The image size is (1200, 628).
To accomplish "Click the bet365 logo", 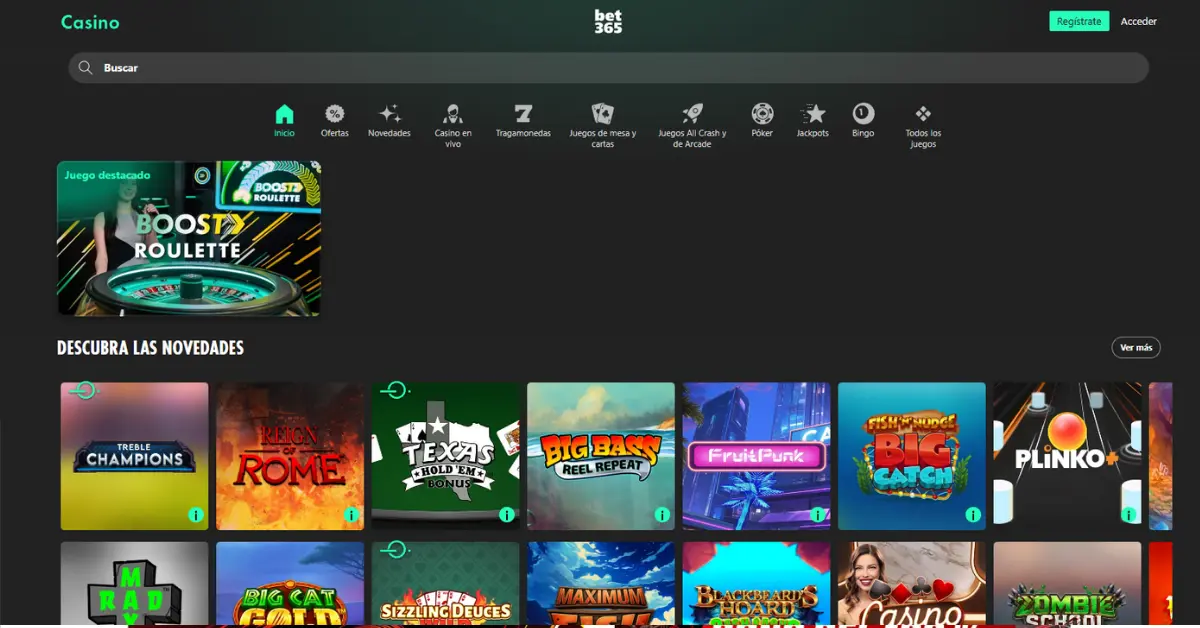I will [608, 22].
